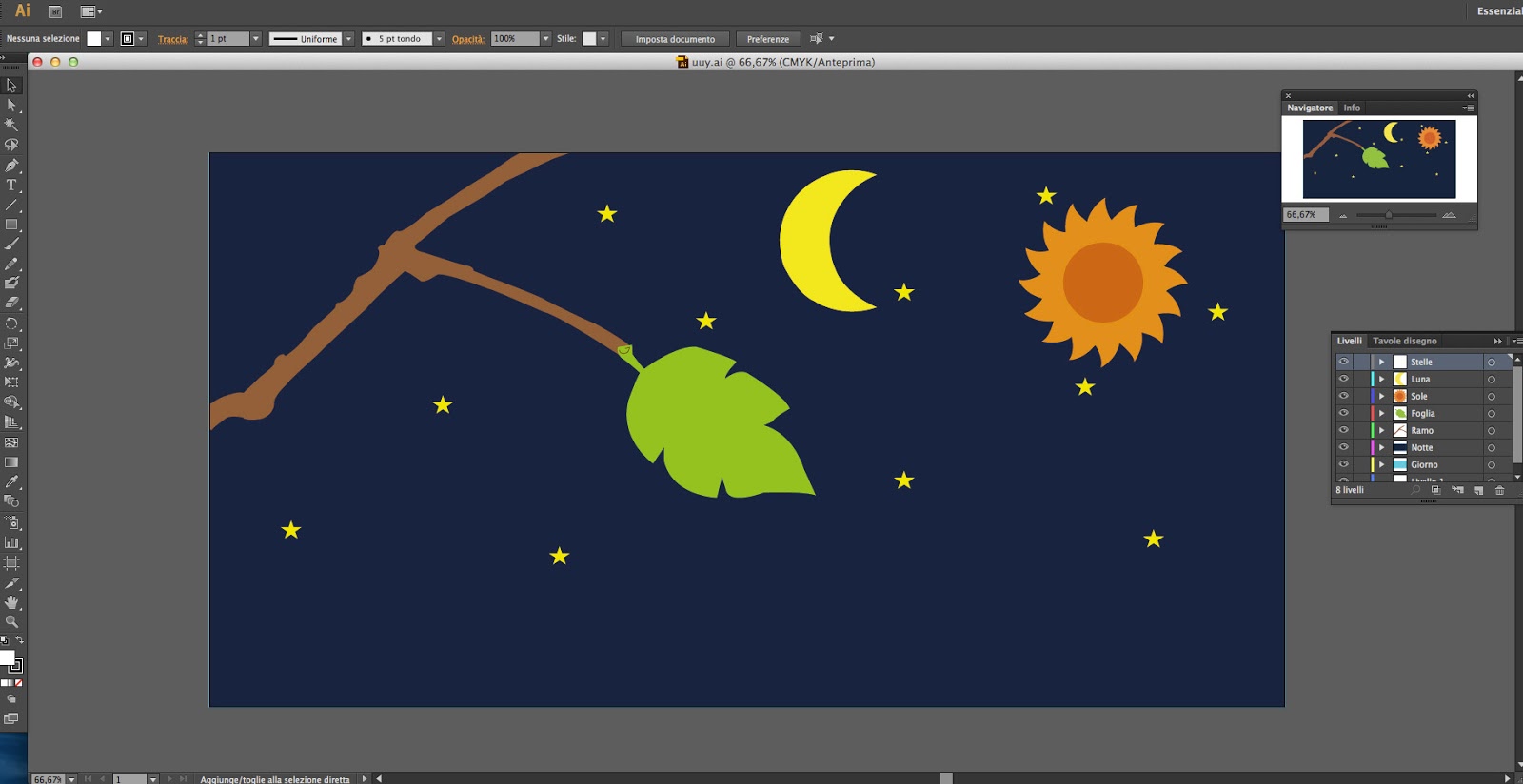This screenshot has width=1523, height=784.
Task: Adjust the Navigatore zoom slider
Action: point(1389,215)
